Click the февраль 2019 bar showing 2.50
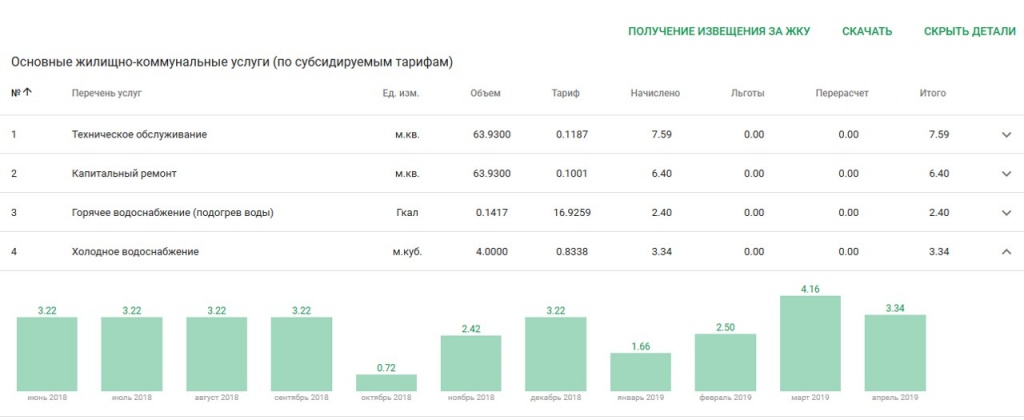1024x420 pixels. point(725,362)
